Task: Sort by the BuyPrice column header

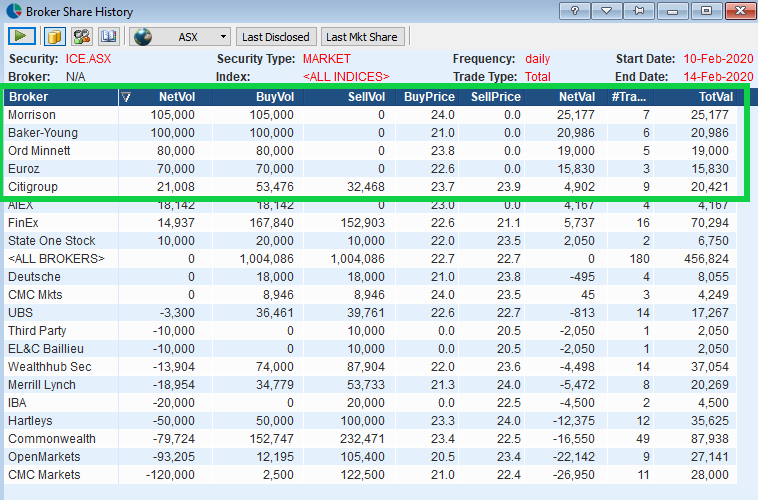Action: point(429,97)
